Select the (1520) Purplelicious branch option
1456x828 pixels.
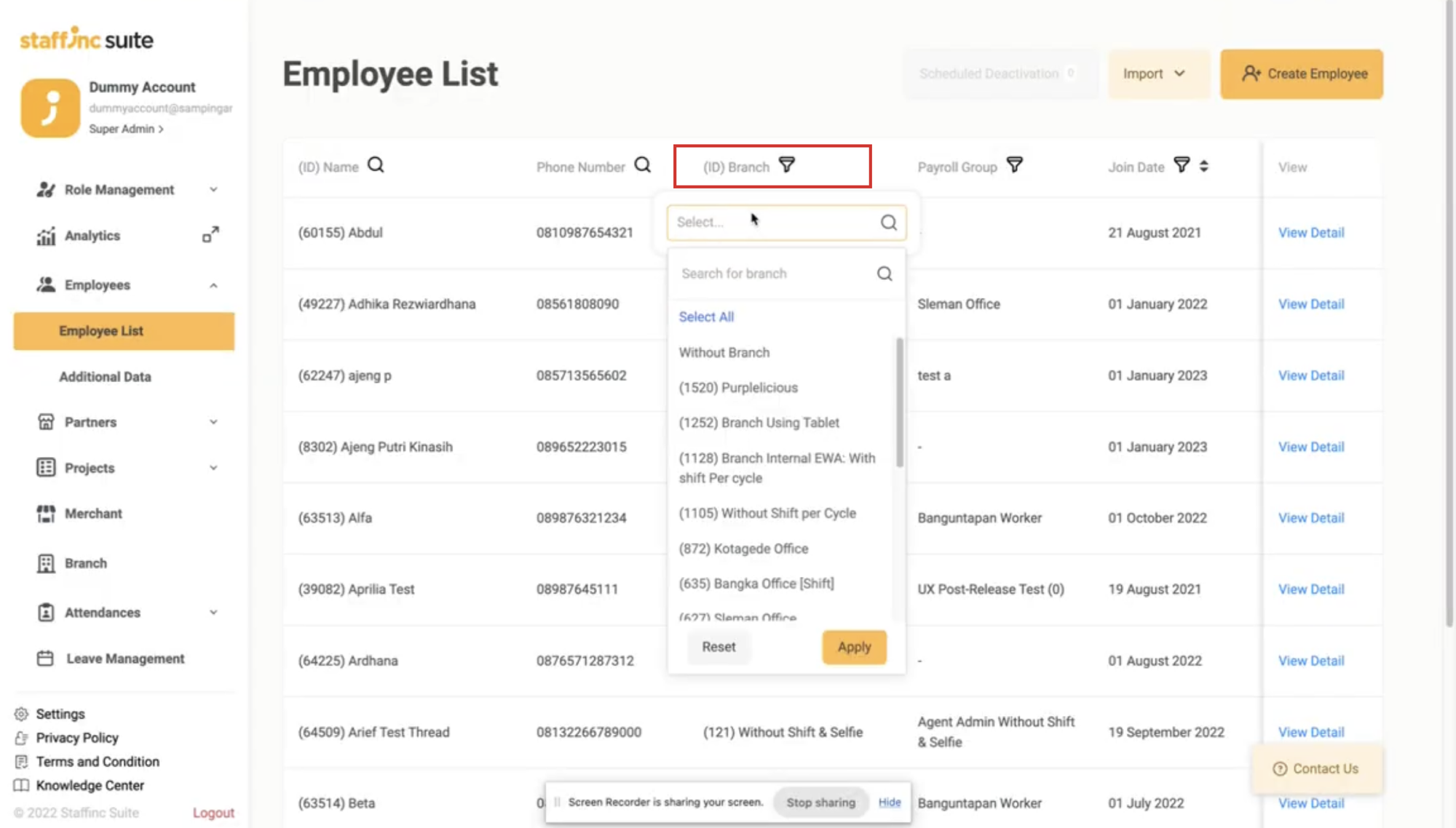point(738,387)
